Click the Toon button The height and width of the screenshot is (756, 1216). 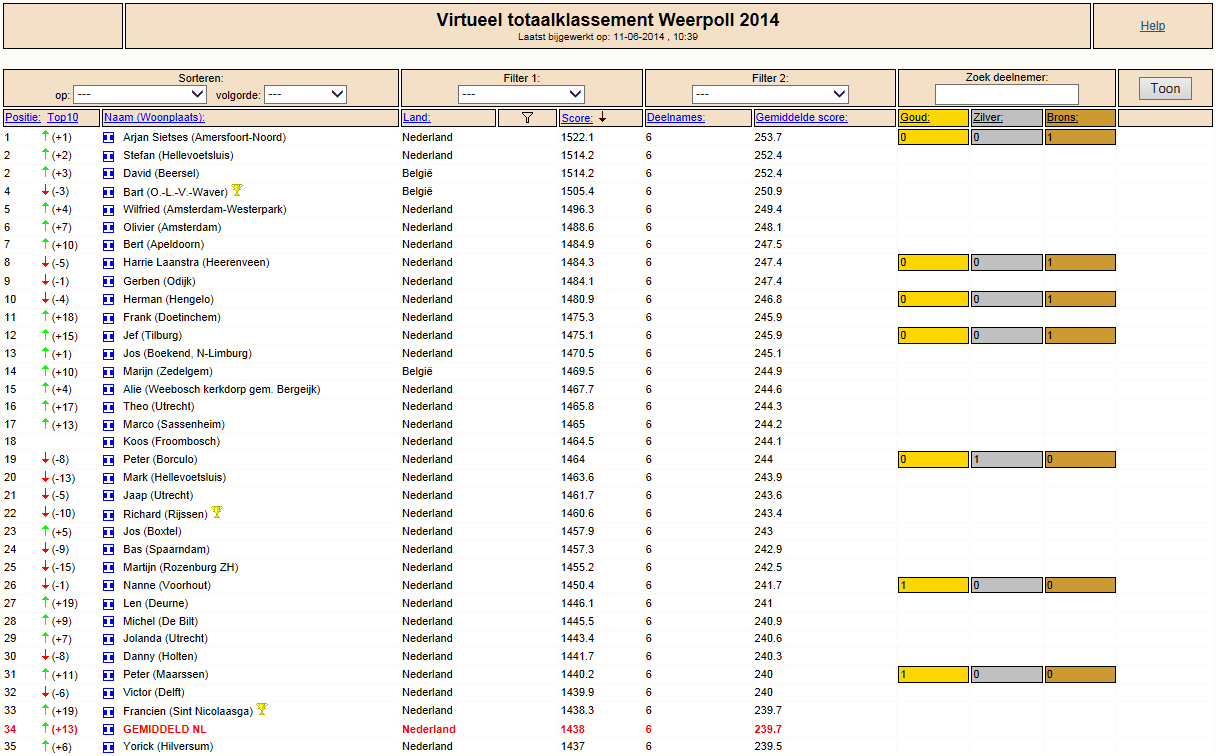pyautogui.click(x=1165, y=89)
